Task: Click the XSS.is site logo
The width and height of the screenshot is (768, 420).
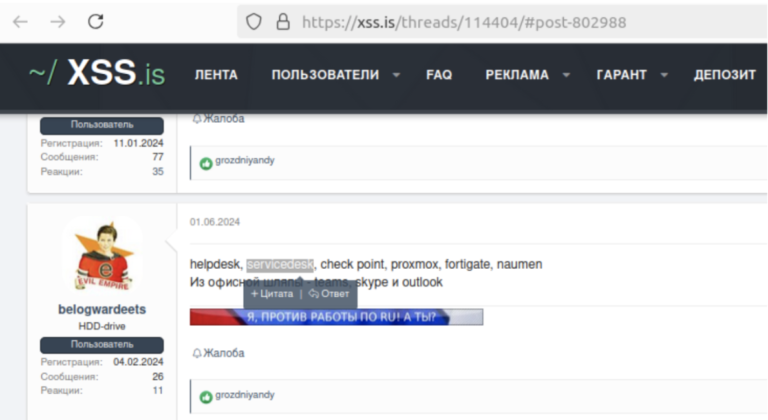Action: [96, 75]
